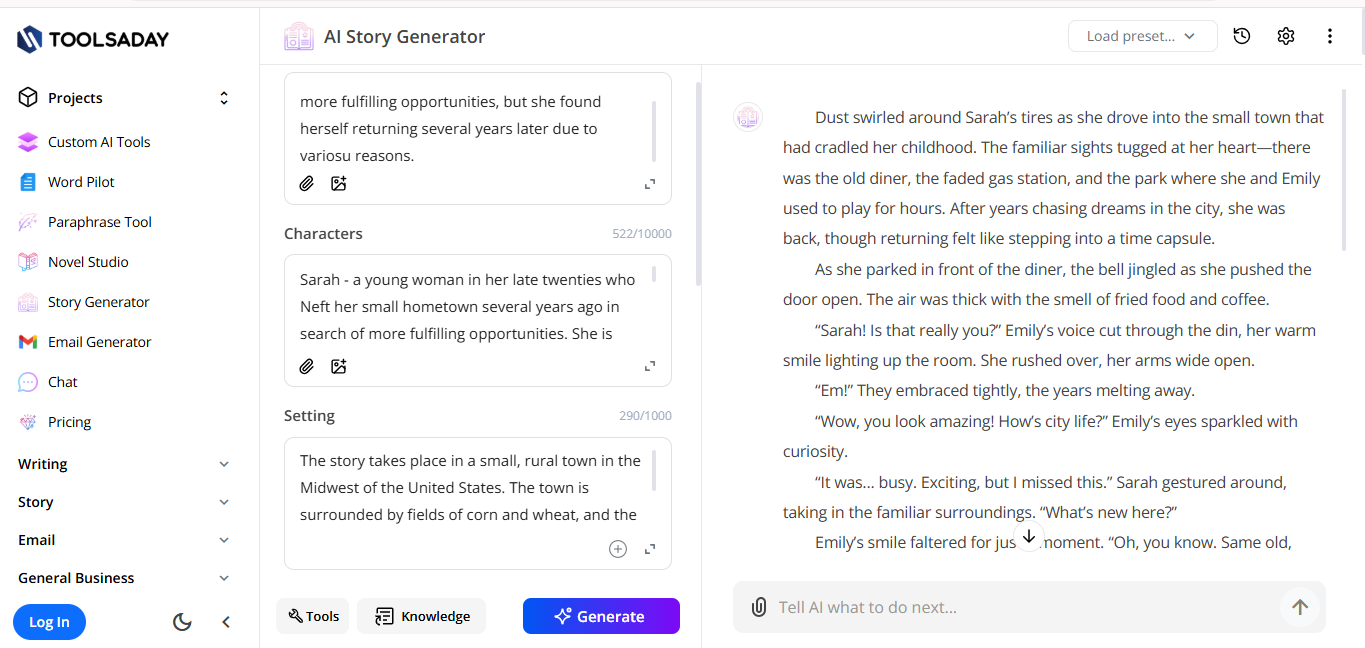Screen dimensions: 1365x648
Task: Click the Generate button
Action: pyautogui.click(x=601, y=616)
